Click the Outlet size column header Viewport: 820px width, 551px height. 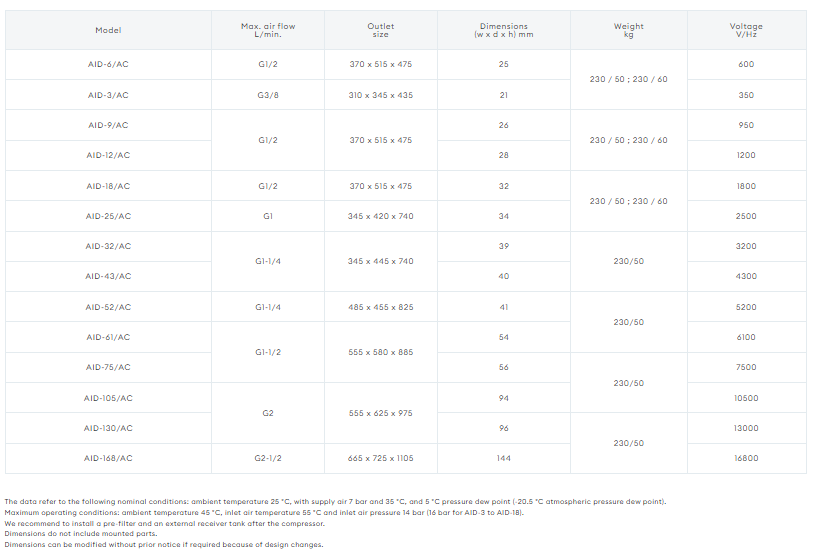click(381, 30)
